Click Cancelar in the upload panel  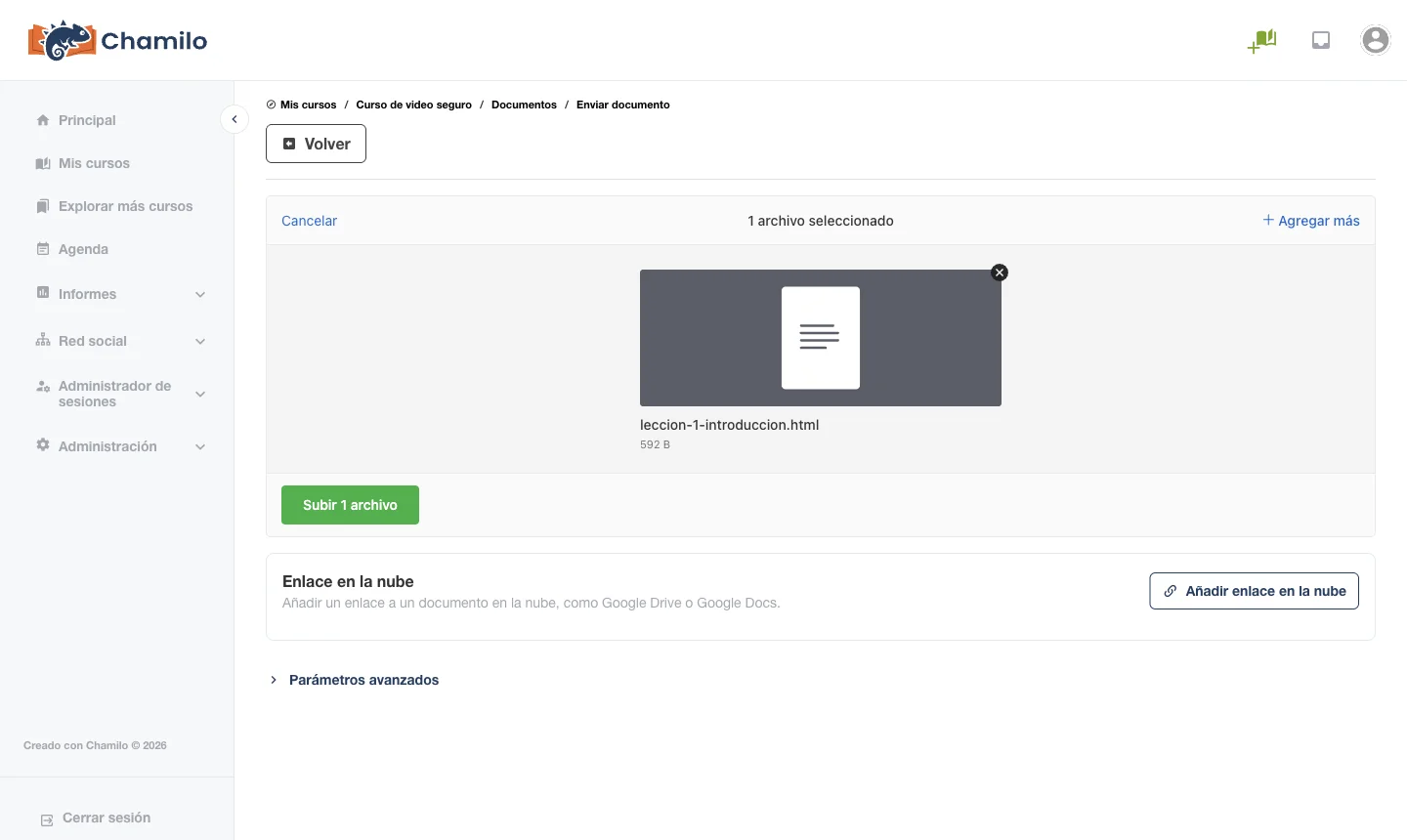(x=309, y=221)
